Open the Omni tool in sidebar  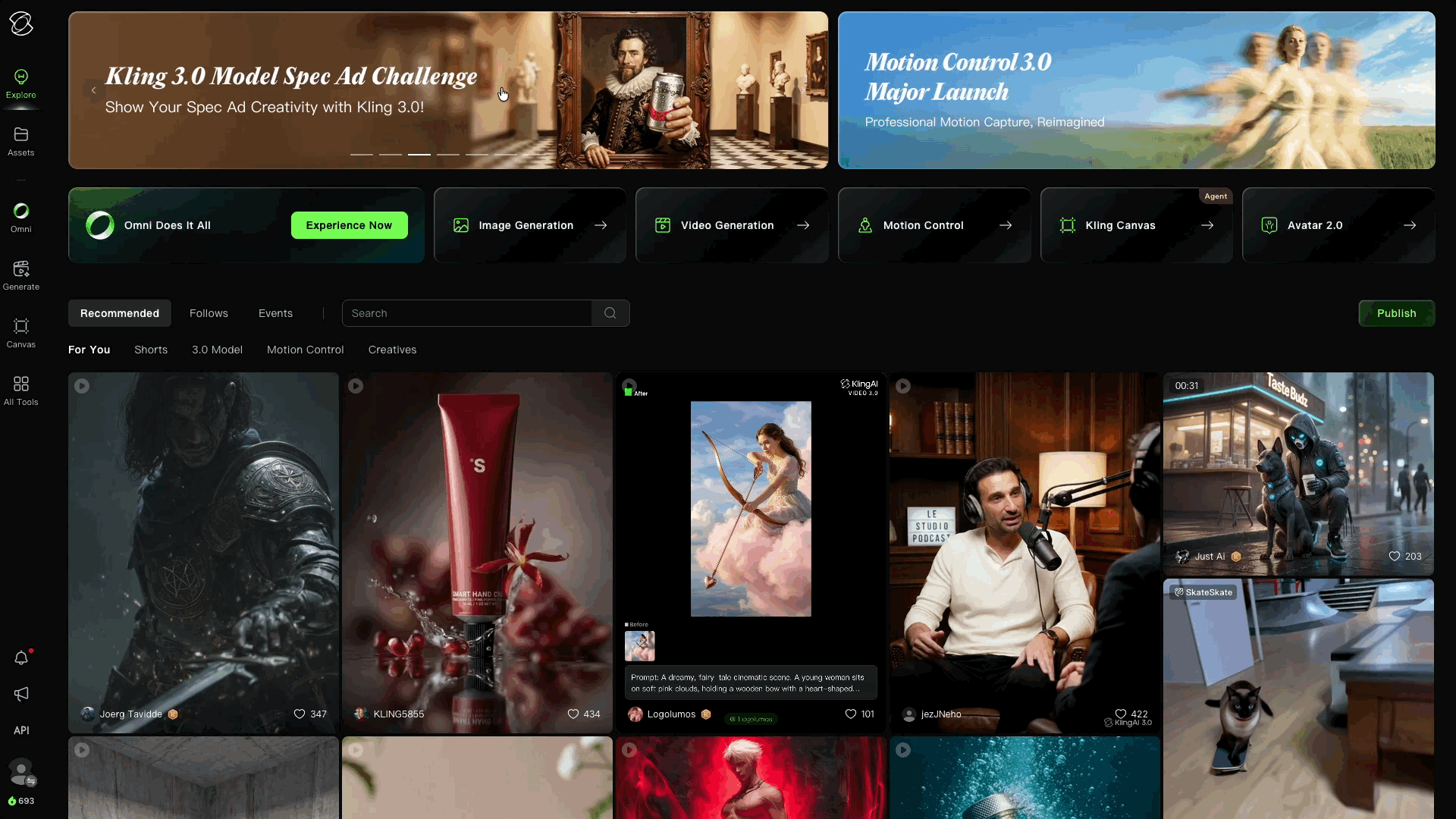pyautogui.click(x=21, y=212)
